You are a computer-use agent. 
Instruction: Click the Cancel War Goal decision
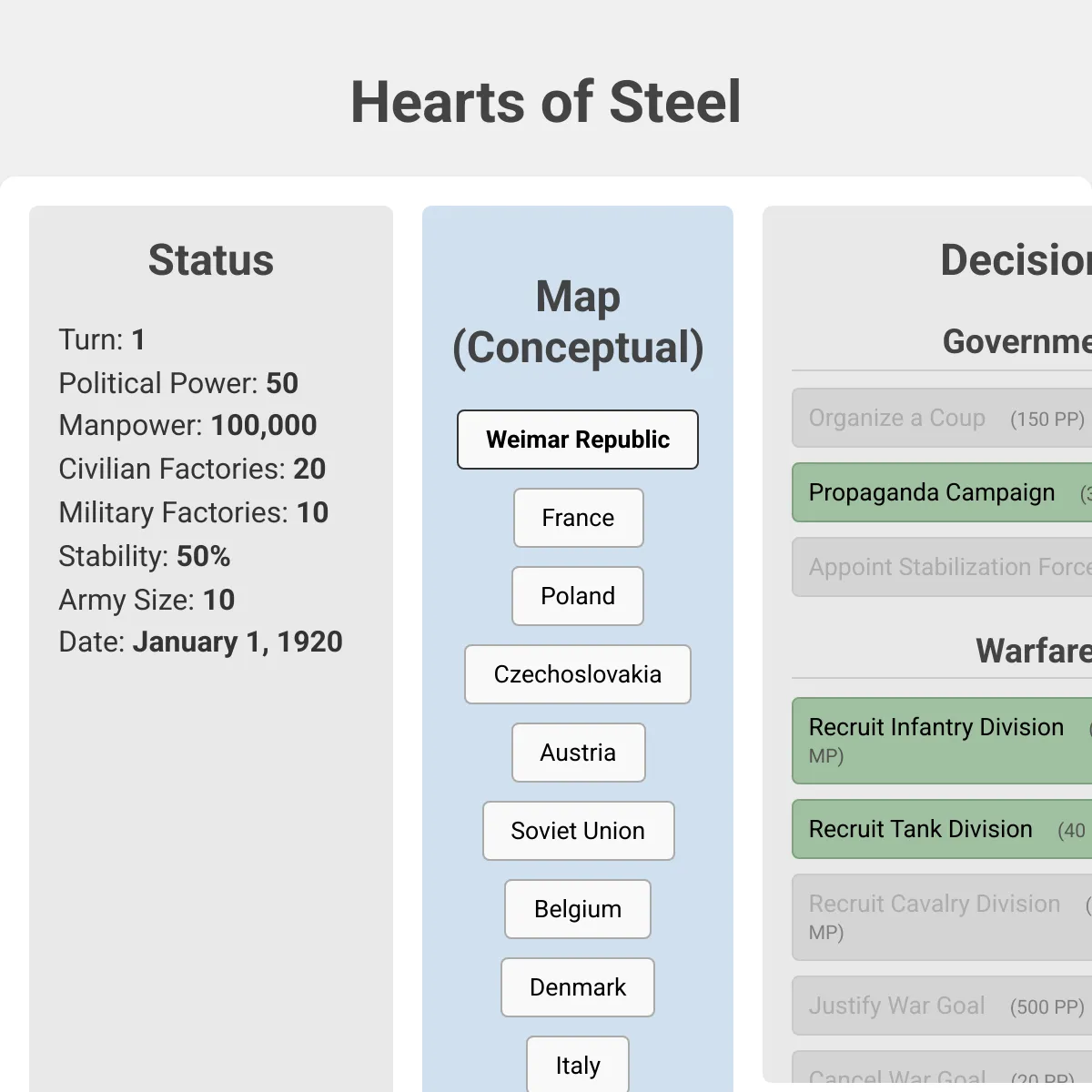pyautogui.click(x=942, y=1070)
